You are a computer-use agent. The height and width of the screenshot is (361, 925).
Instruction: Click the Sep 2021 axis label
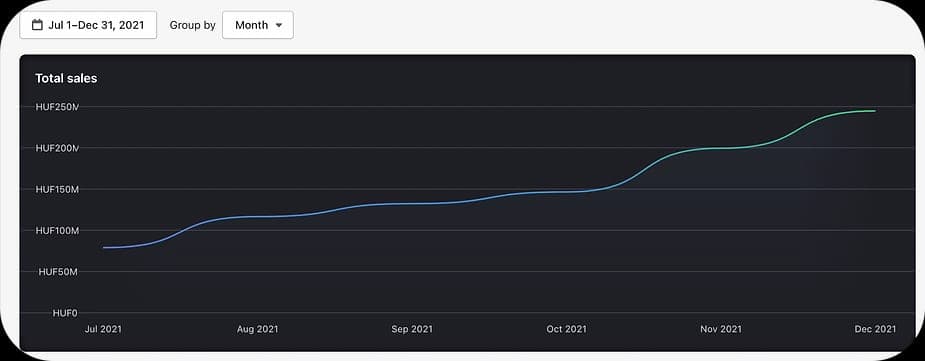[x=412, y=329]
